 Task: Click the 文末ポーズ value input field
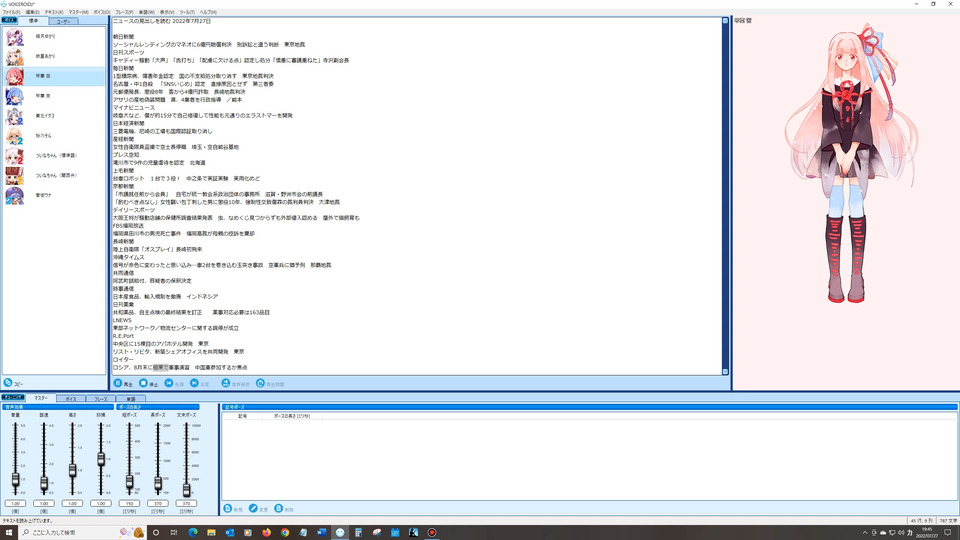click(186, 503)
